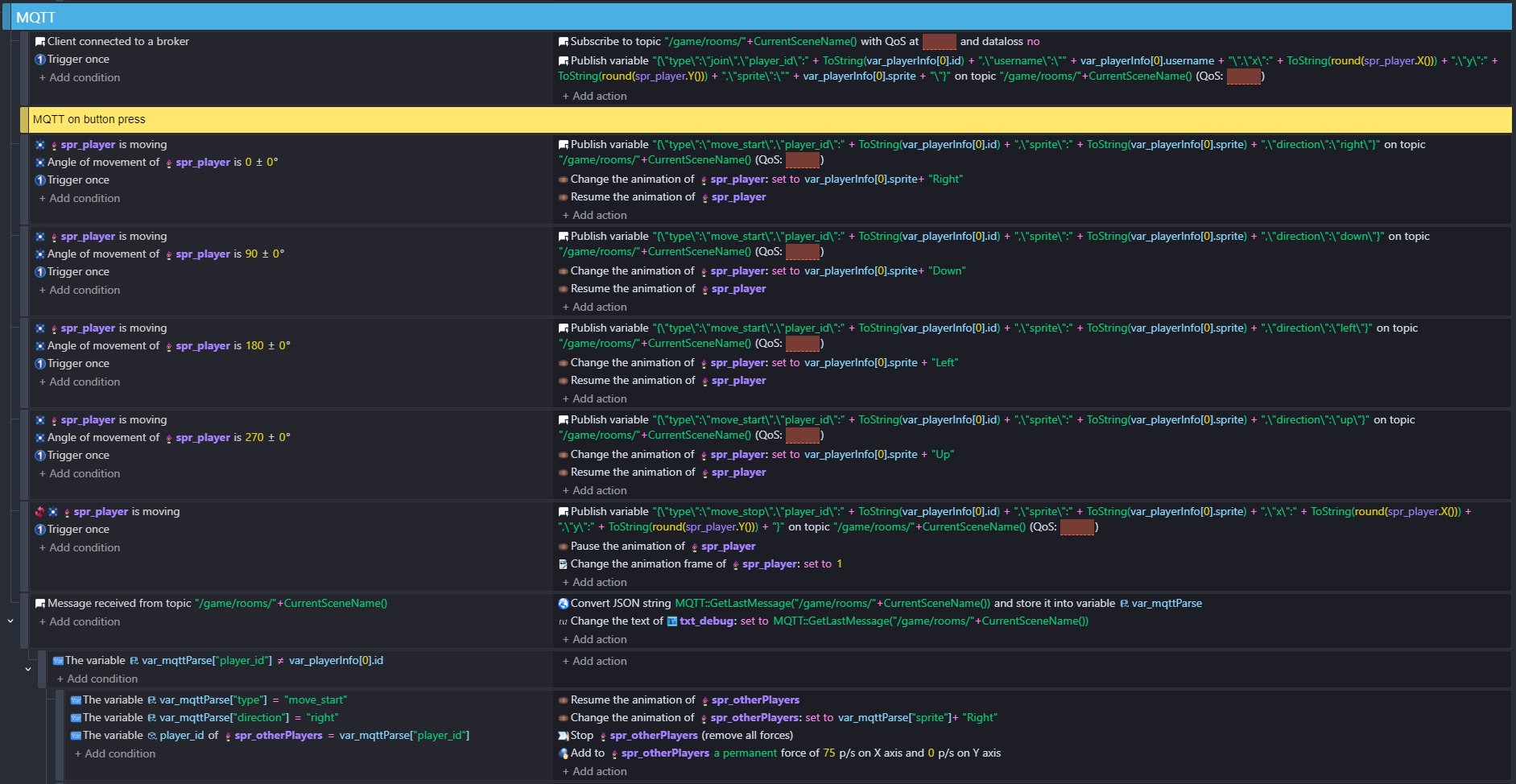Select Angle of movement icon for 90° condition
Viewport: 1516px width, 784px height.
coord(40,254)
